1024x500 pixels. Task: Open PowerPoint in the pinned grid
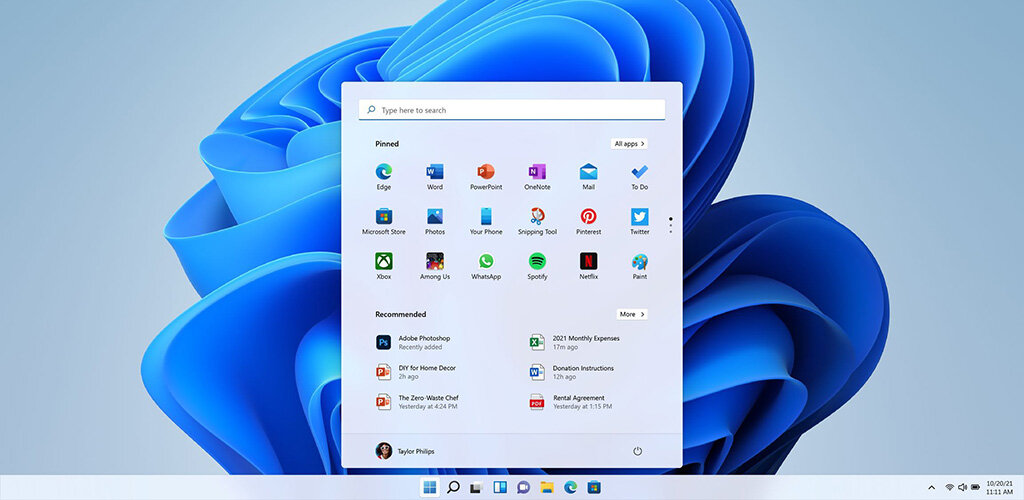coord(486,176)
